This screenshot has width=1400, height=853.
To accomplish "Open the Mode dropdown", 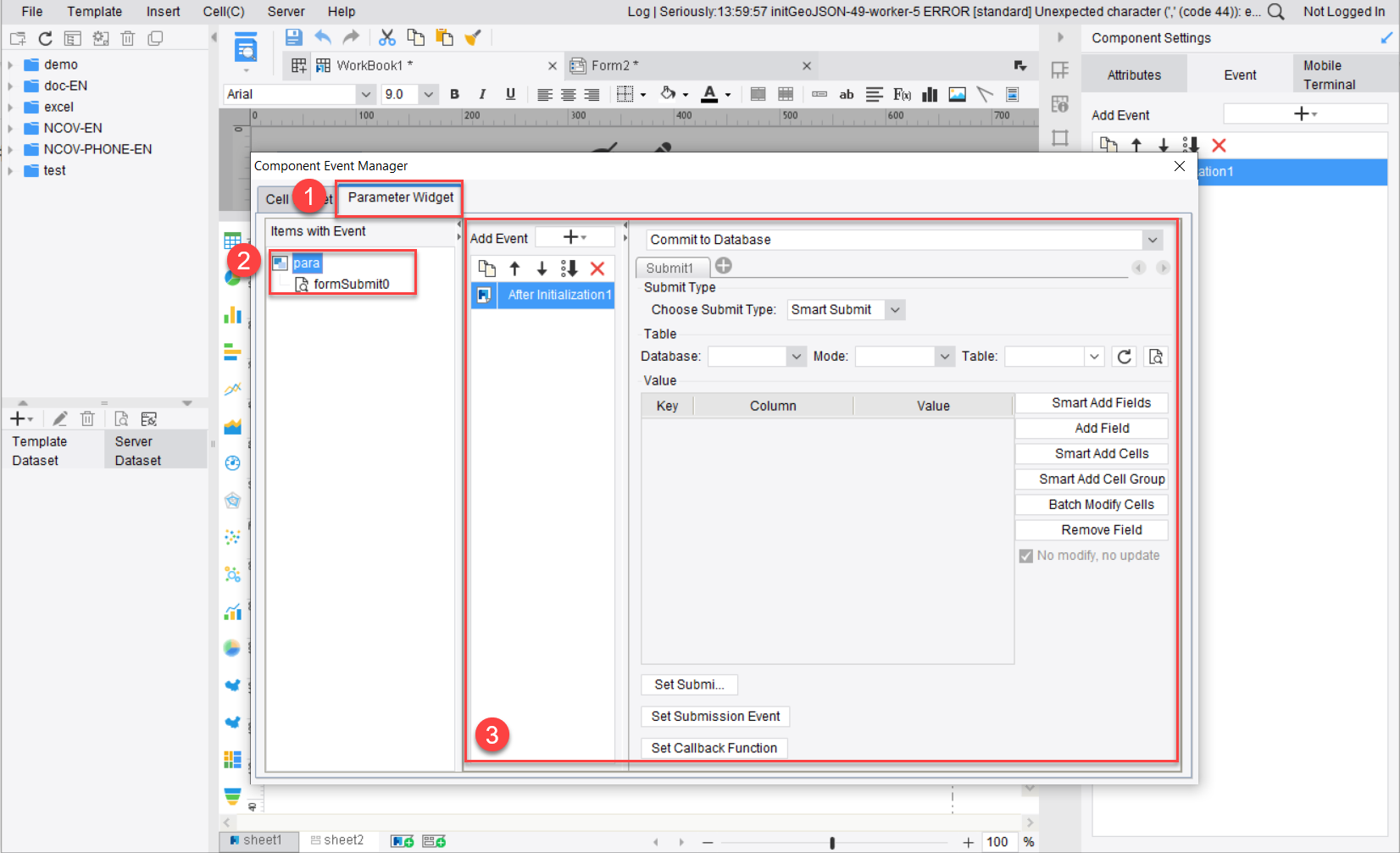I will (x=945, y=357).
